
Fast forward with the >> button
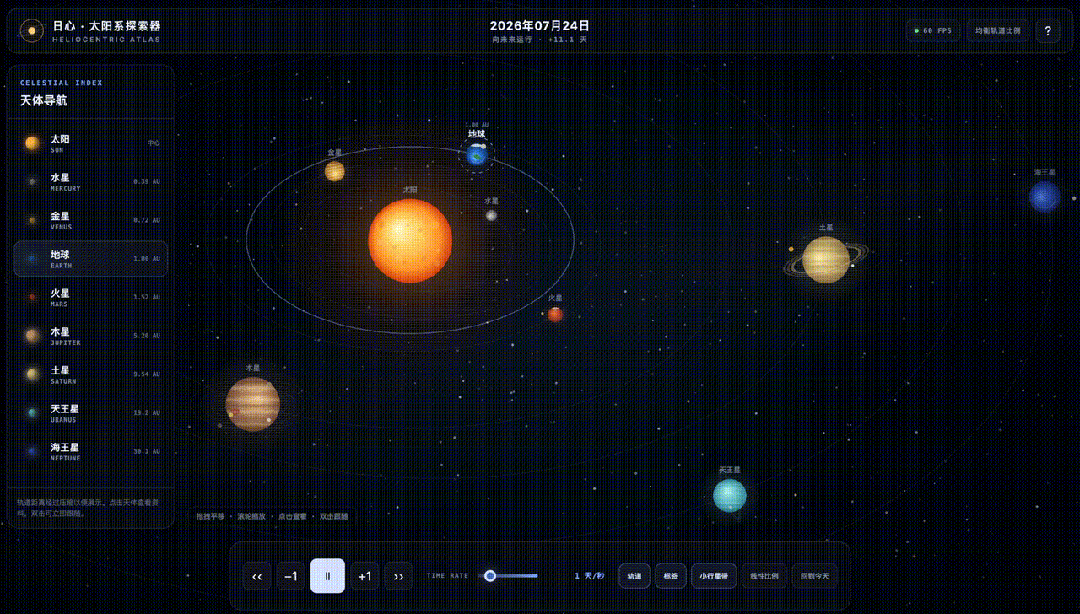pyautogui.click(x=398, y=576)
